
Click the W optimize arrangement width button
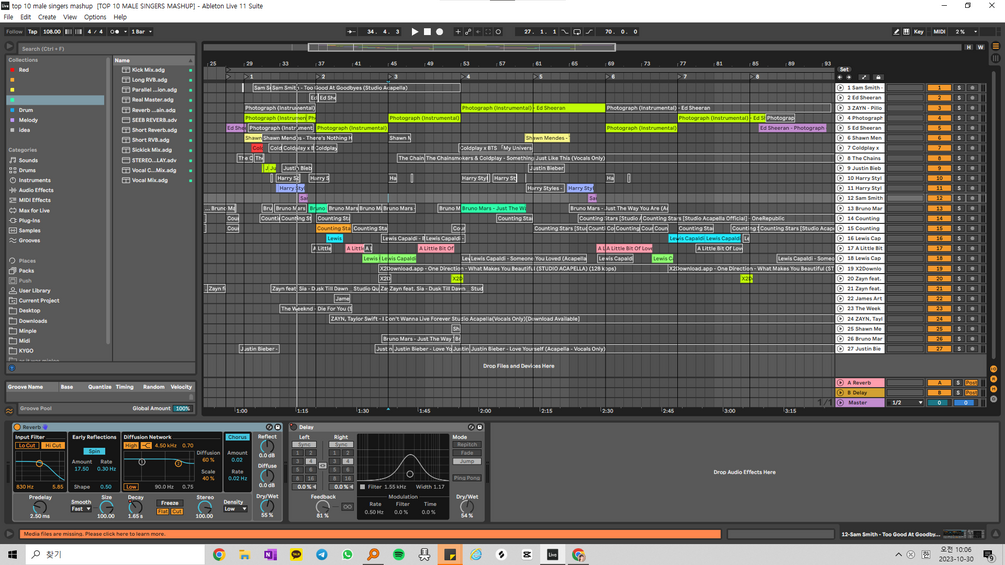pos(980,47)
